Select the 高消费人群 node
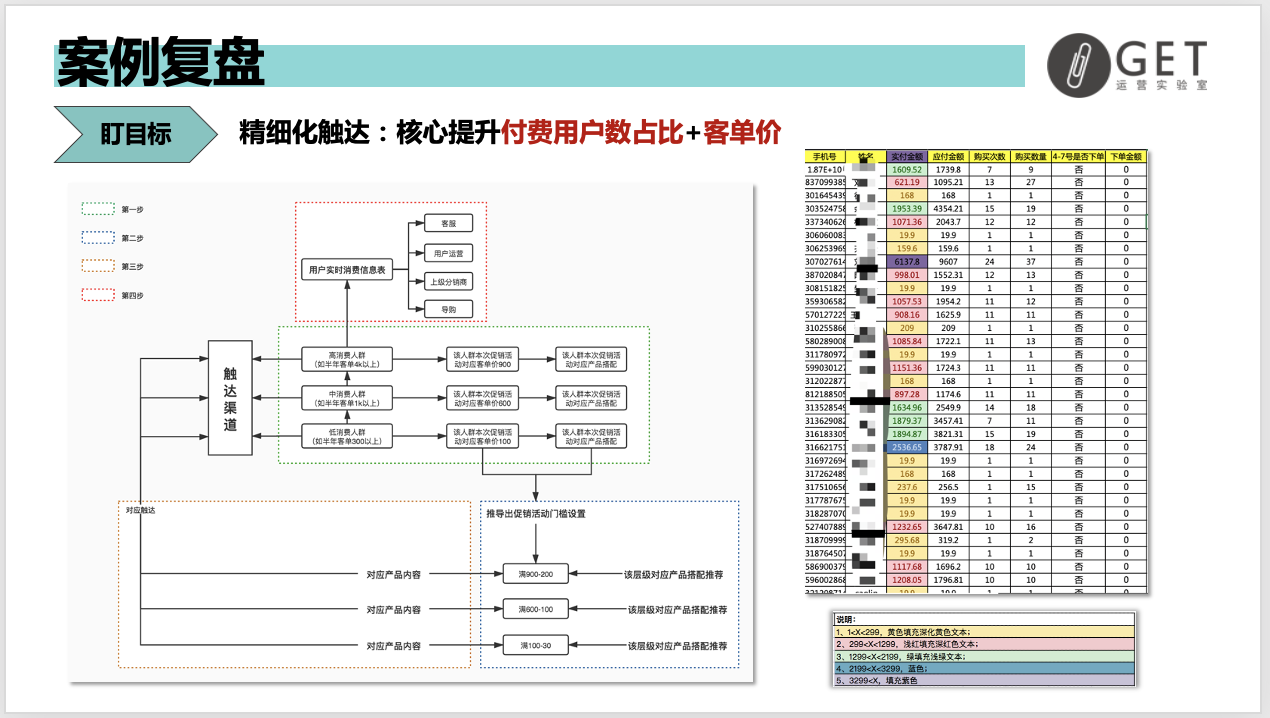The image size is (1270, 718). click(x=347, y=359)
